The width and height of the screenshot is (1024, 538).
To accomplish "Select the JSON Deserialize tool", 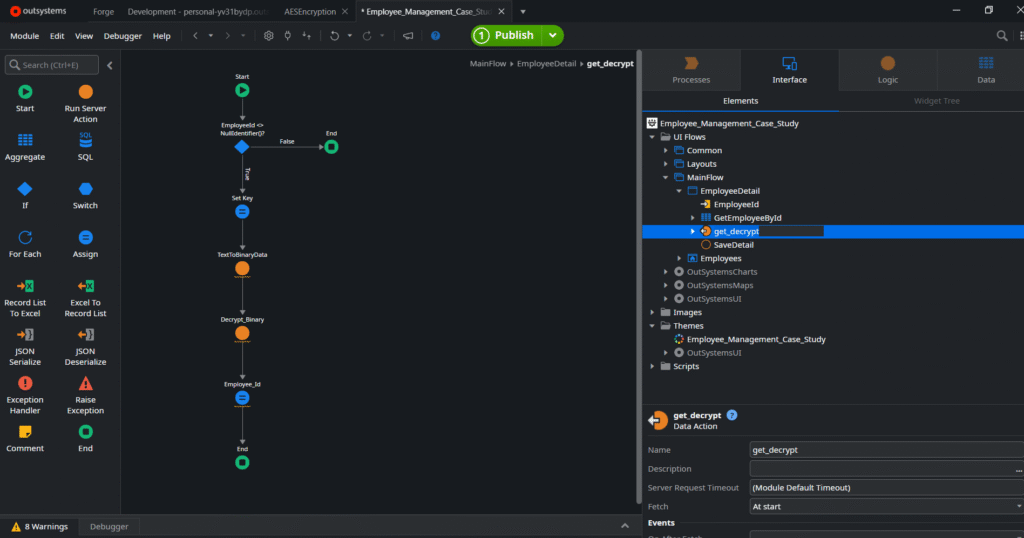I will coord(85,347).
